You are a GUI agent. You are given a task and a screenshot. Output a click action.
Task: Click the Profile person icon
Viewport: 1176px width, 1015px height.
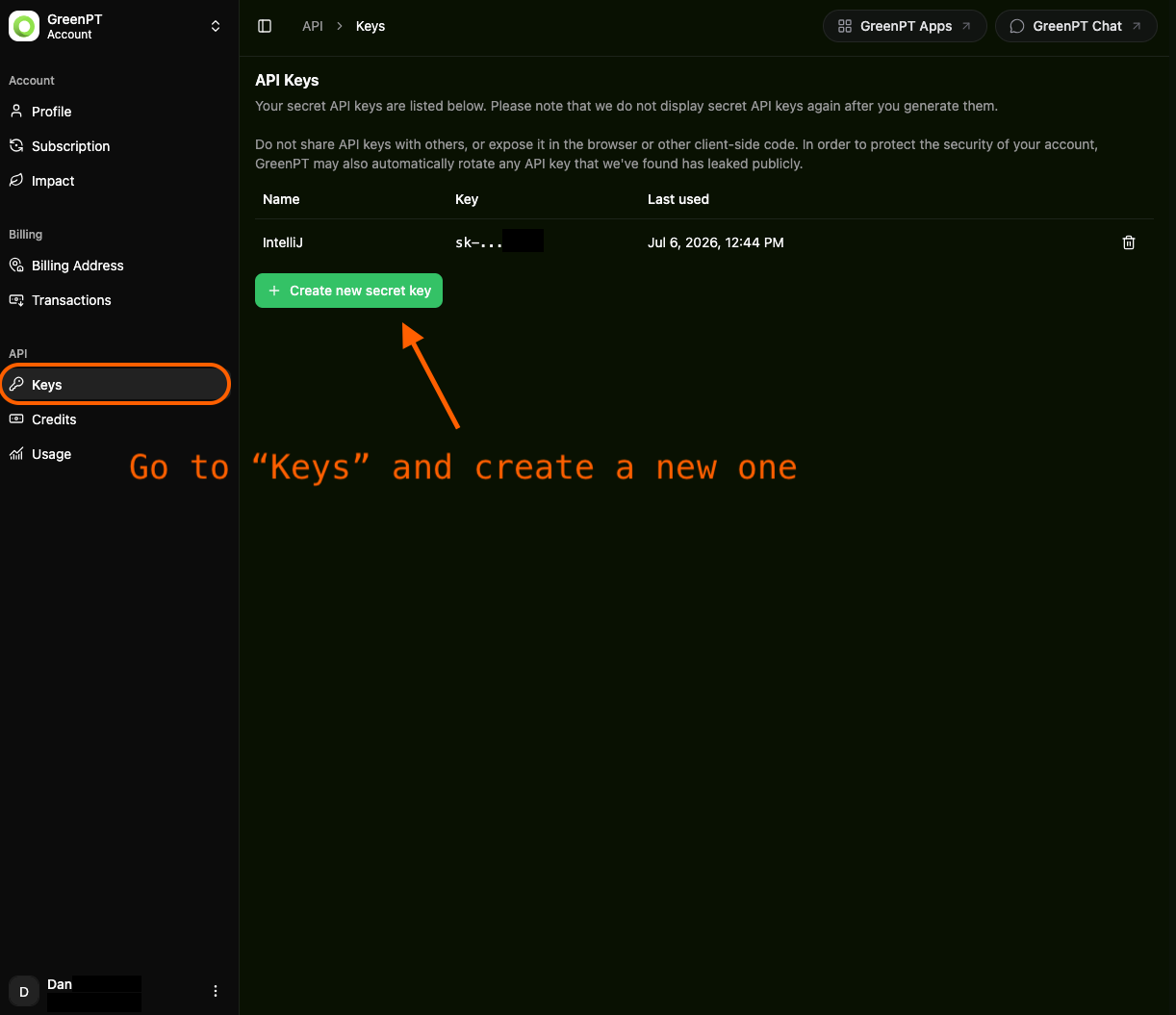click(x=16, y=111)
